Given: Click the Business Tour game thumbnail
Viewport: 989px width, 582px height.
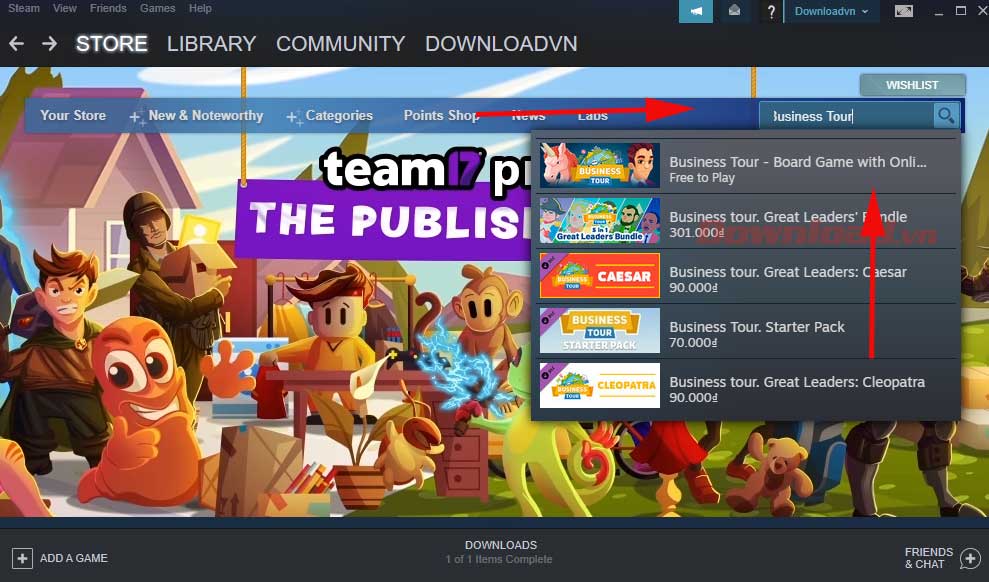Looking at the screenshot, I should point(600,165).
